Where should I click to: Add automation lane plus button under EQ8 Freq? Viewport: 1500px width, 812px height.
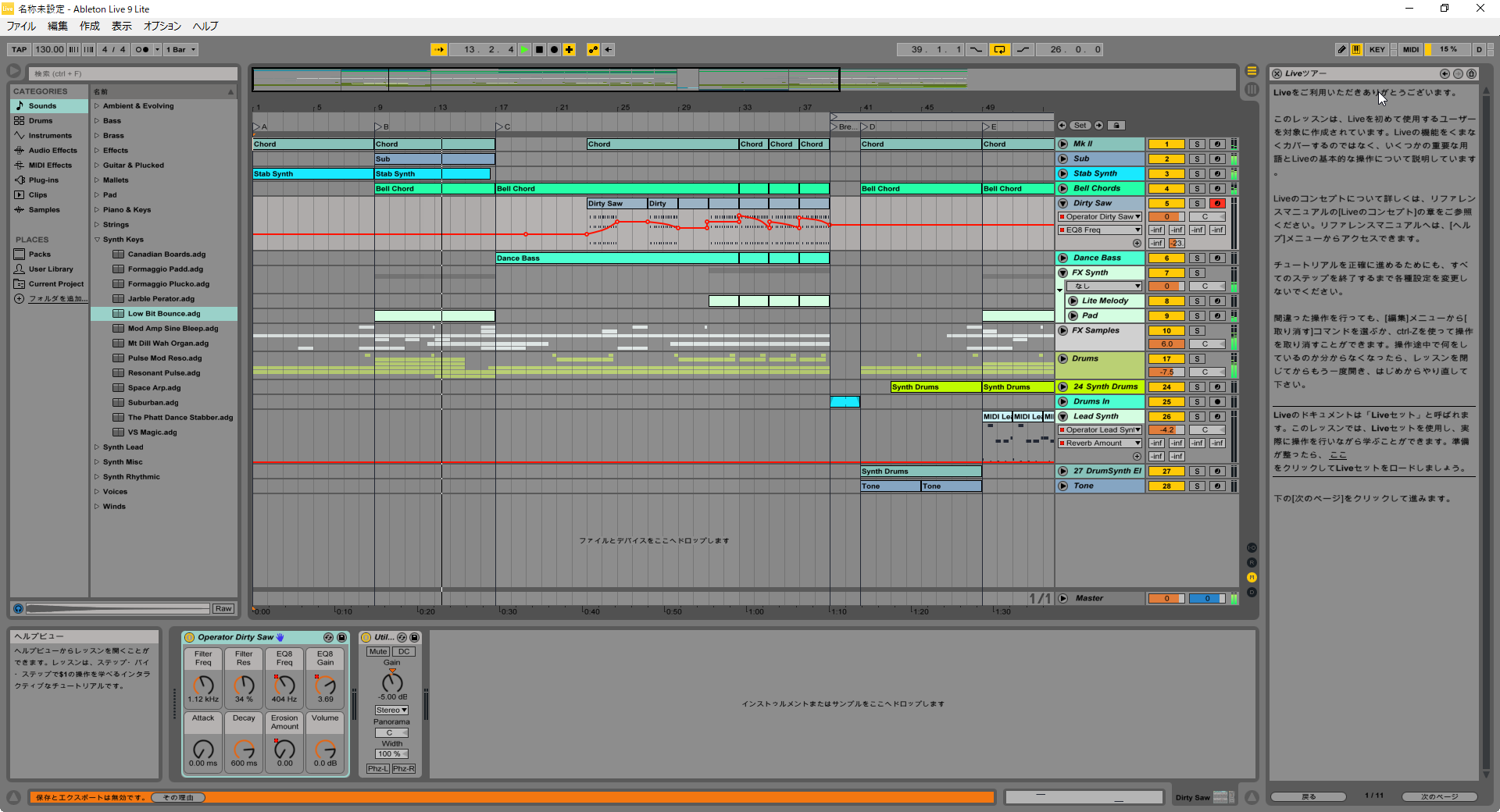(1137, 243)
